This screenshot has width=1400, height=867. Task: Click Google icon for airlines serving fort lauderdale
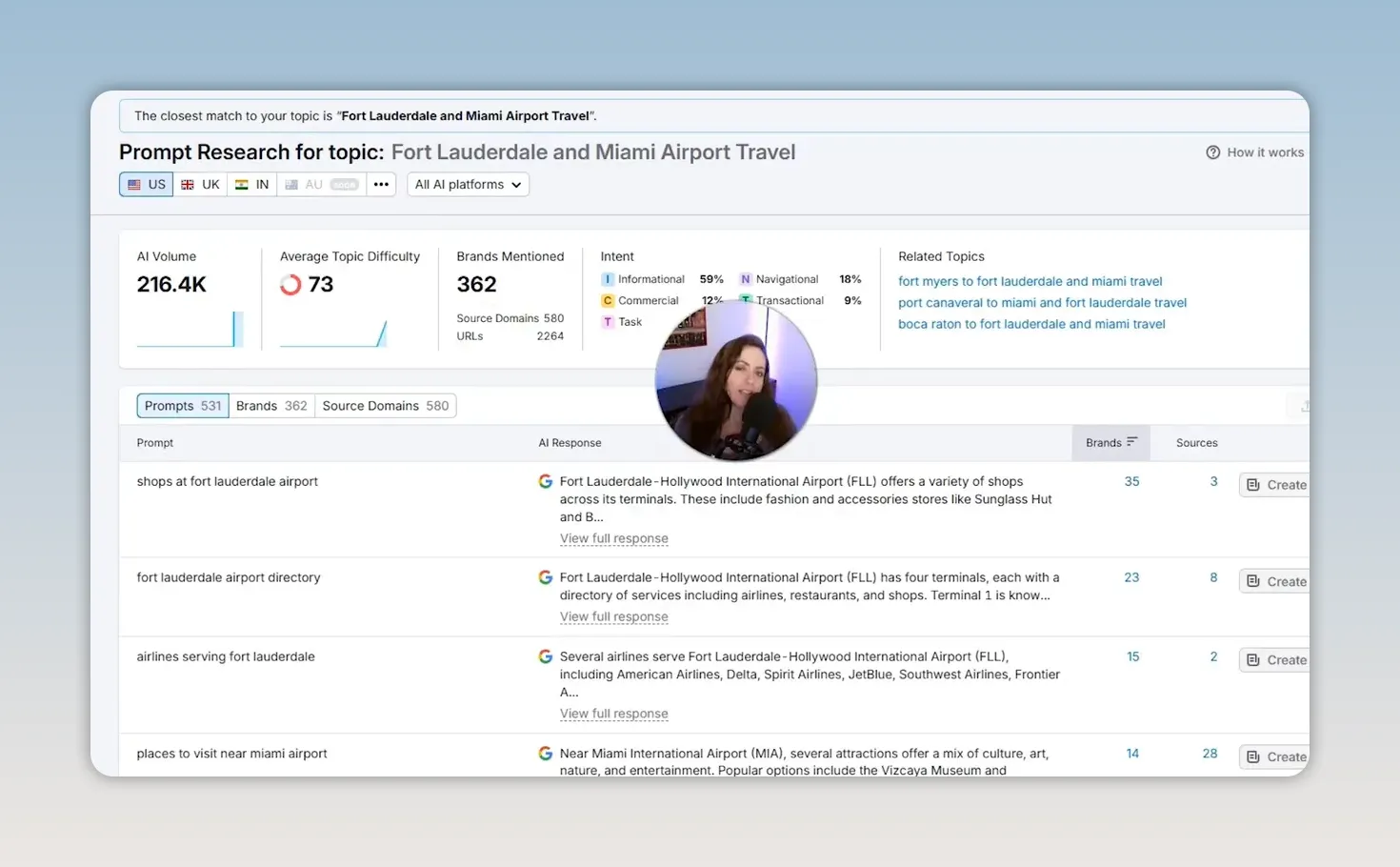tap(546, 656)
